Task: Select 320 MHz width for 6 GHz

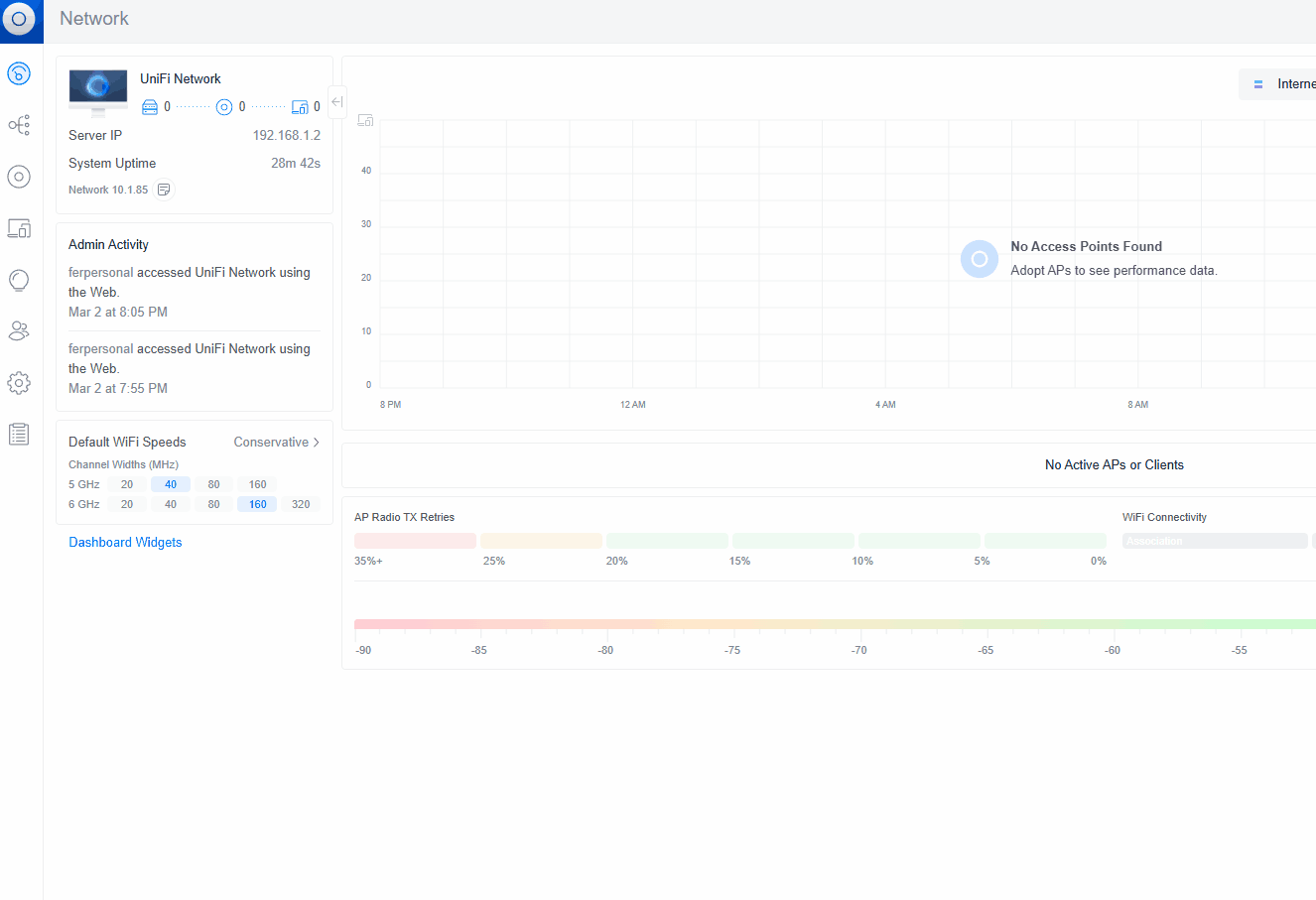Action: click(x=301, y=504)
